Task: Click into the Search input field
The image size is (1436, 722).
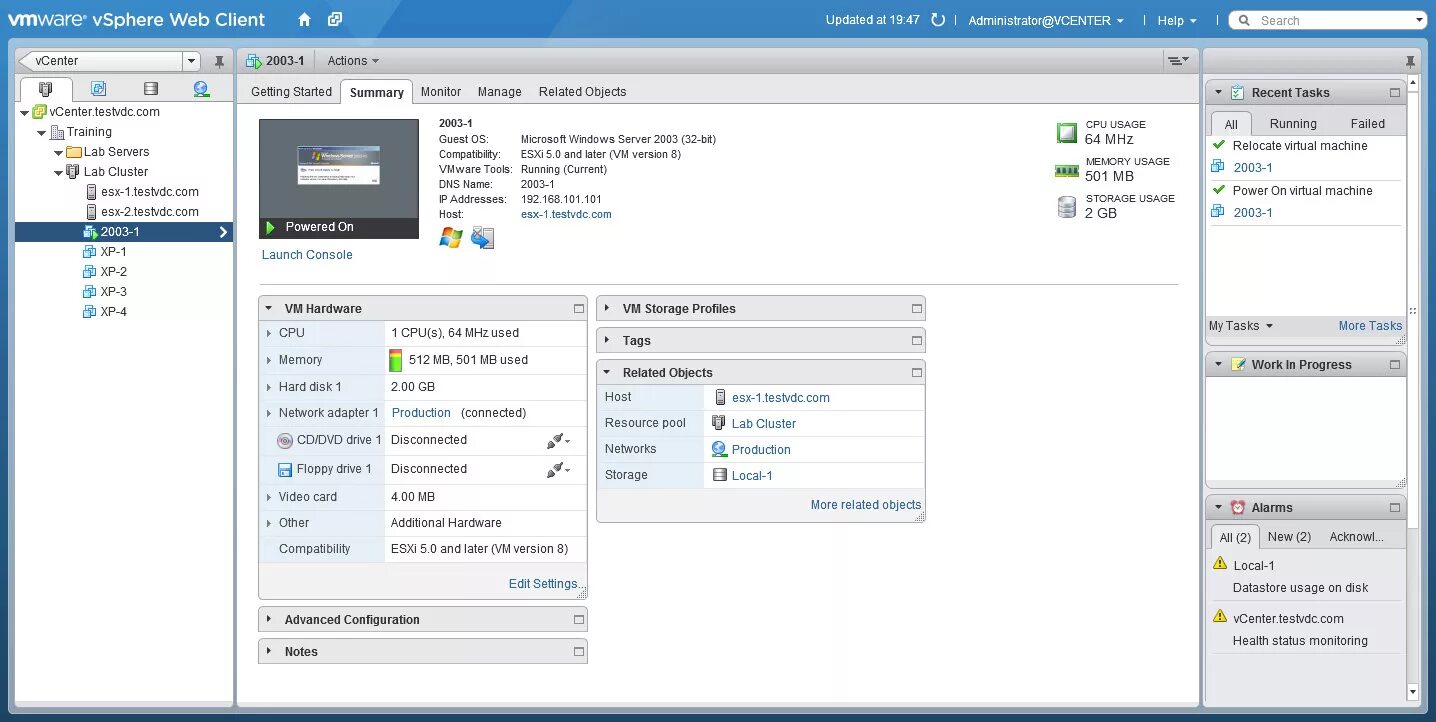Action: pyautogui.click(x=1335, y=20)
